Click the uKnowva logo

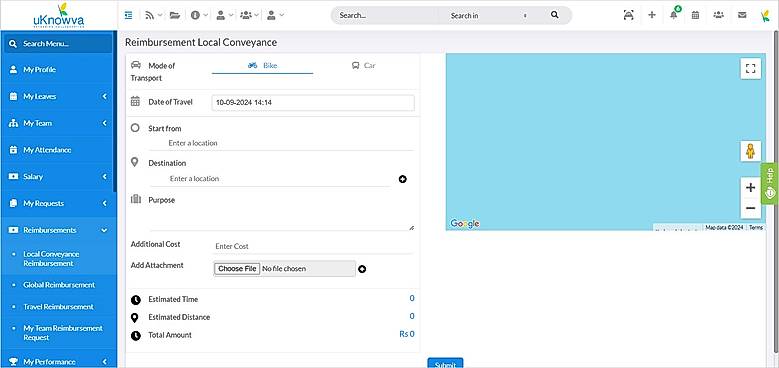tap(59, 16)
